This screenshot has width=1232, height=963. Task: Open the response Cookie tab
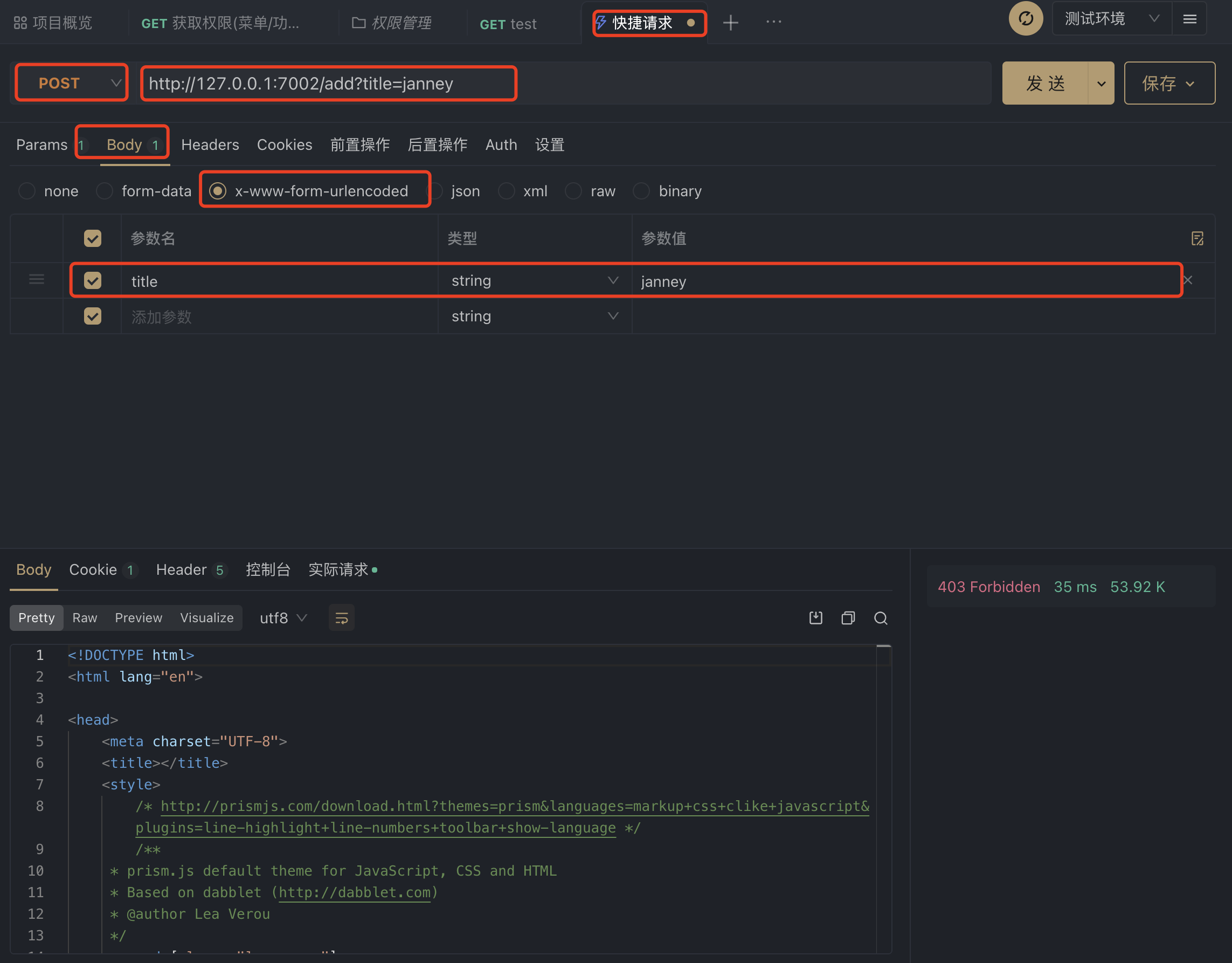(93, 569)
